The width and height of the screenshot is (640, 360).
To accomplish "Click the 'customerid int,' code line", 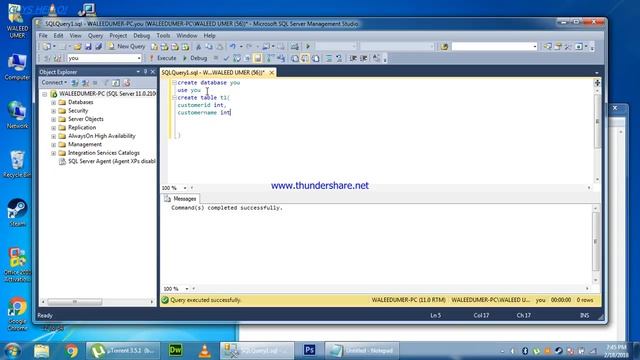I will click(202, 105).
